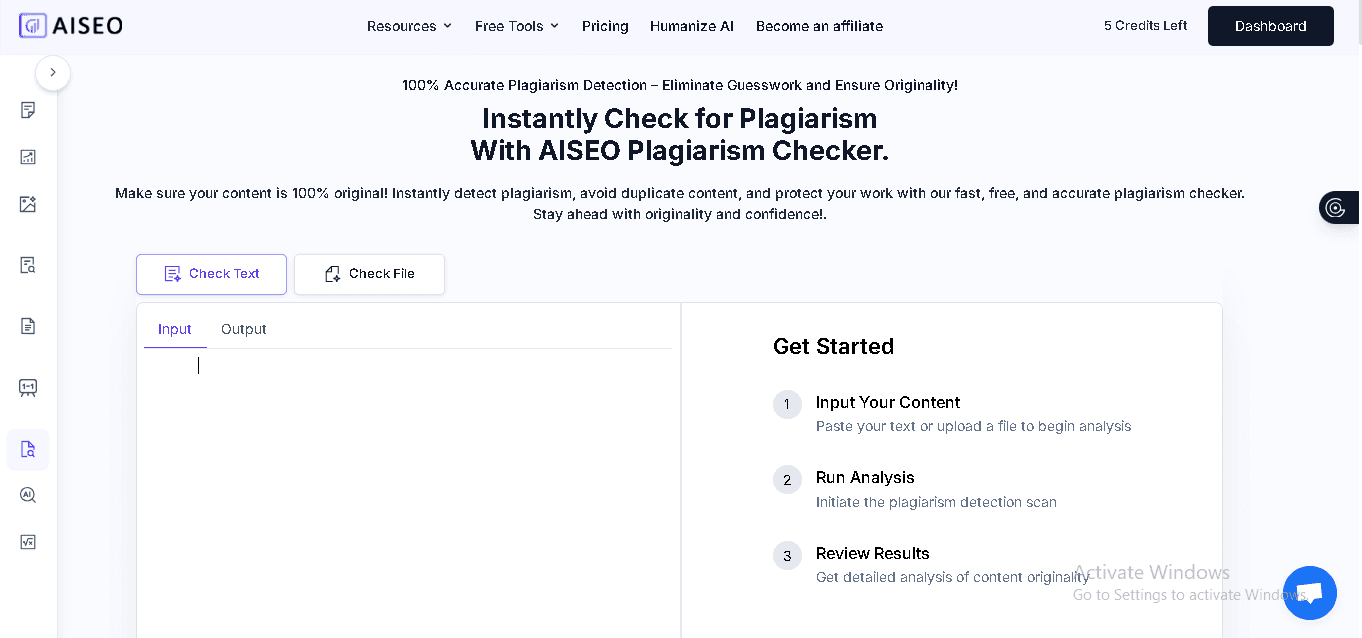This screenshot has width=1362, height=638.
Task: Switch to the Output tab
Action: [243, 328]
